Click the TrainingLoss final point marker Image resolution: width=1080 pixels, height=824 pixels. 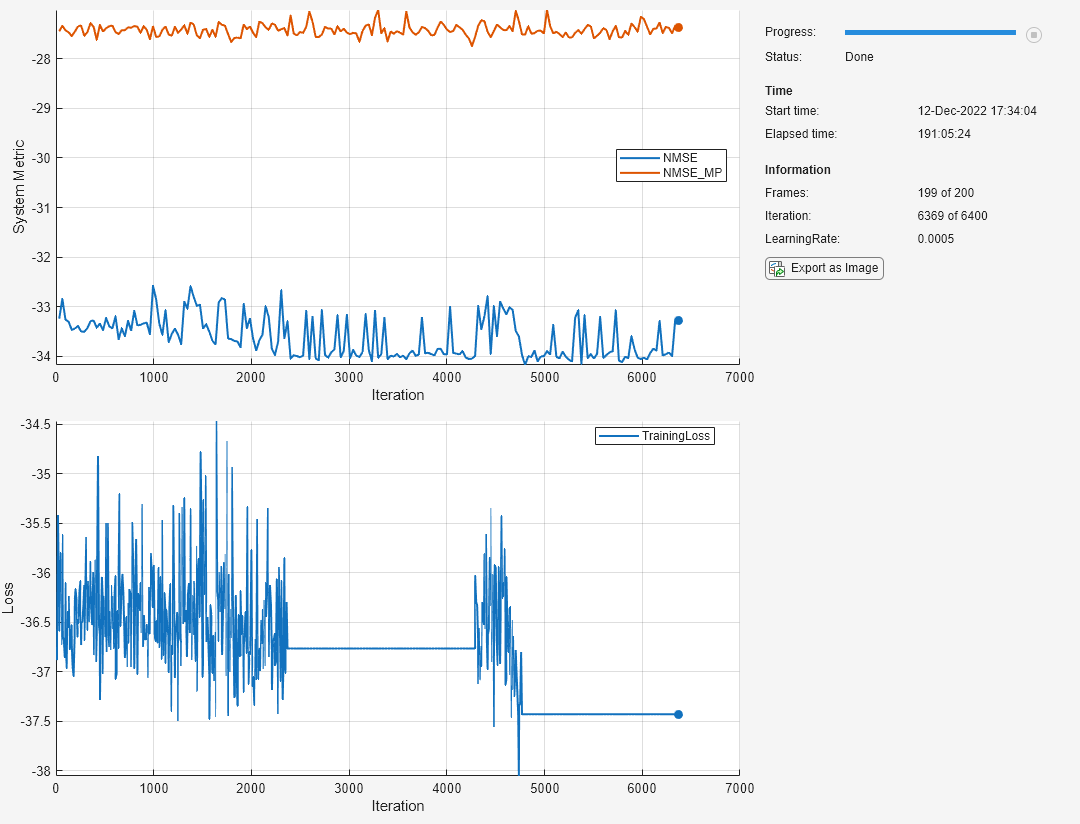(x=678, y=714)
